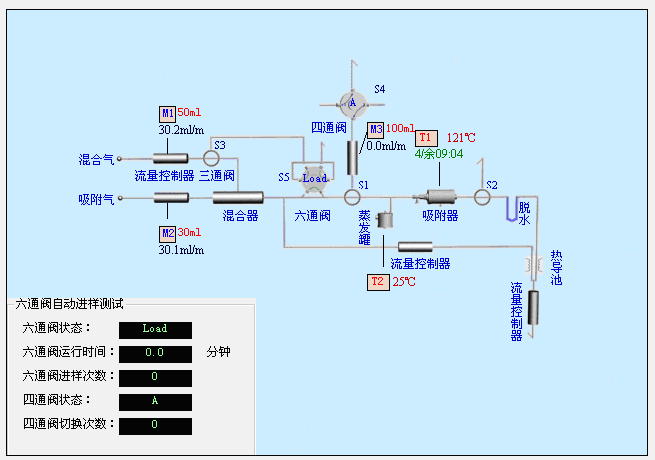Click the T1 temperature reading 121℃
The image size is (655, 460).
461,138
